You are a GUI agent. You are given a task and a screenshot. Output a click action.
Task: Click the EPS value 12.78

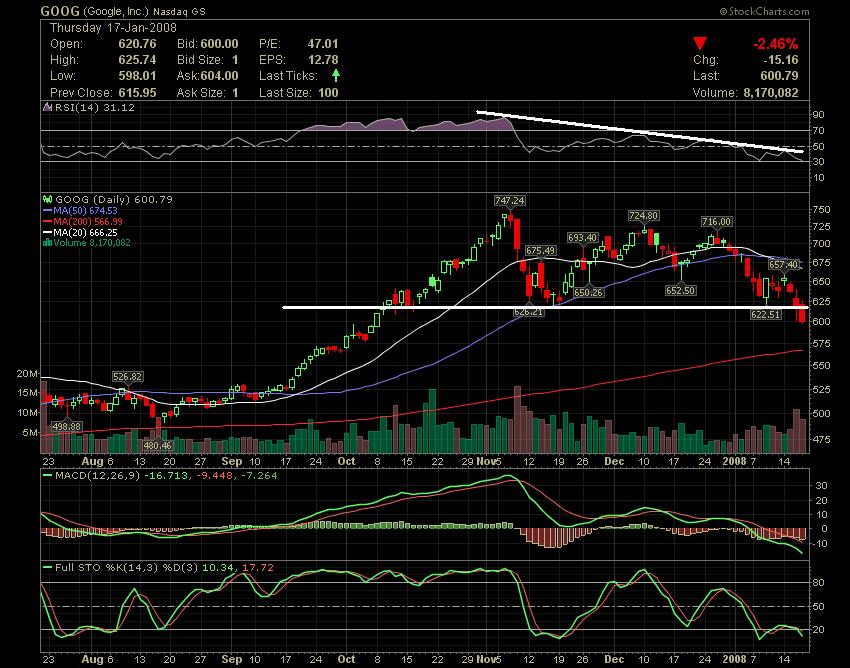click(x=323, y=60)
